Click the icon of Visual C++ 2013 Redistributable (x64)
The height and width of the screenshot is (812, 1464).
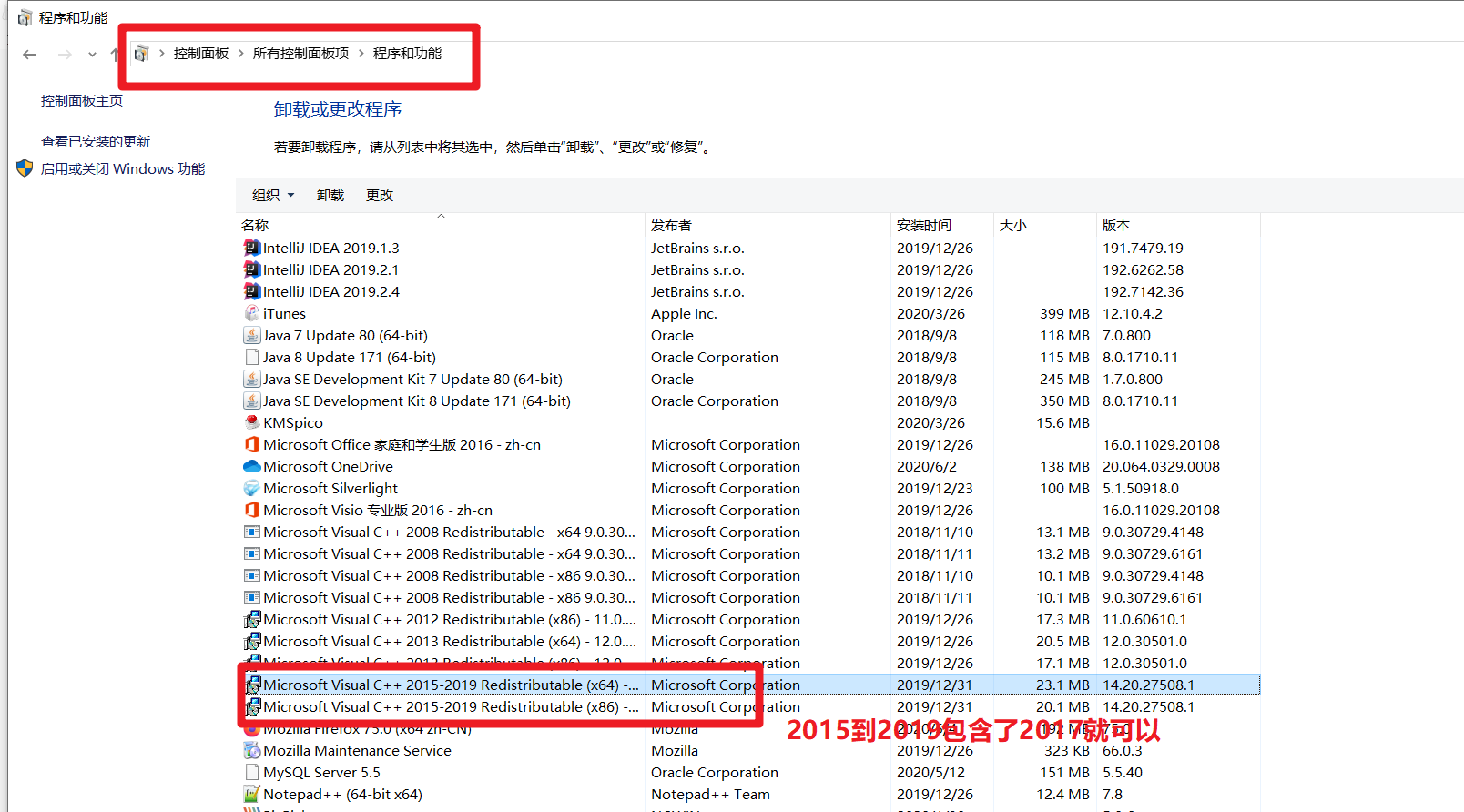click(252, 641)
